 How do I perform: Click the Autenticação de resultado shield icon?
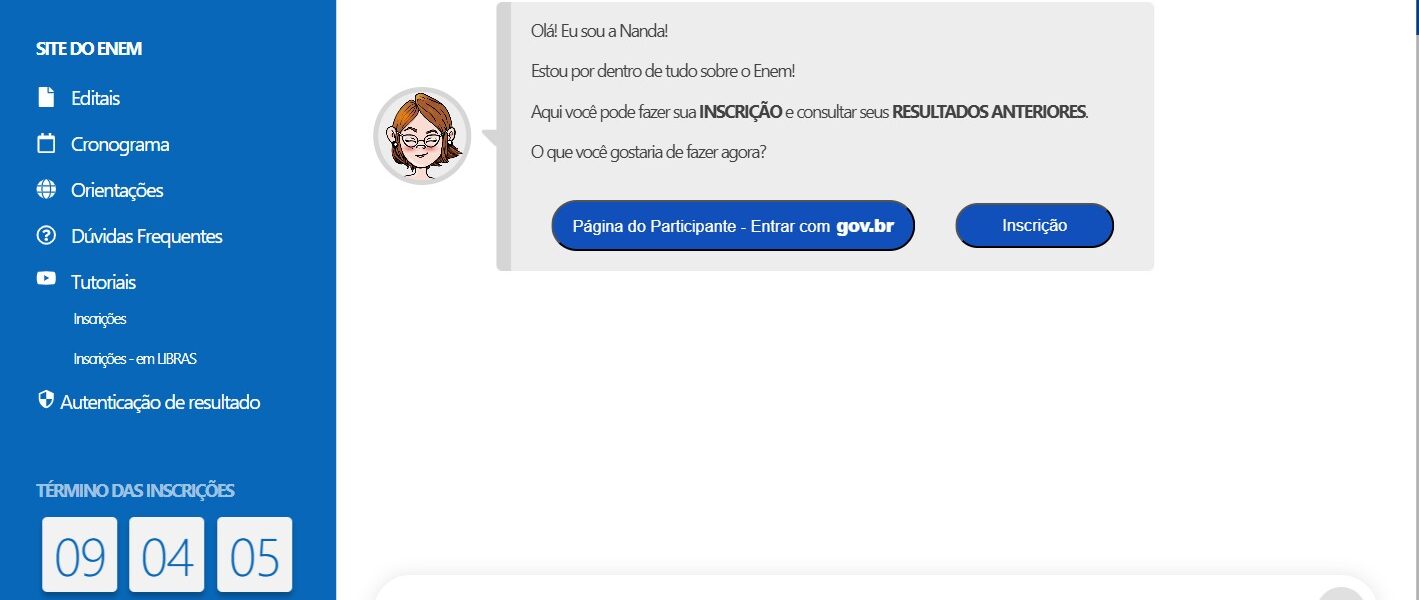pyautogui.click(x=45, y=400)
